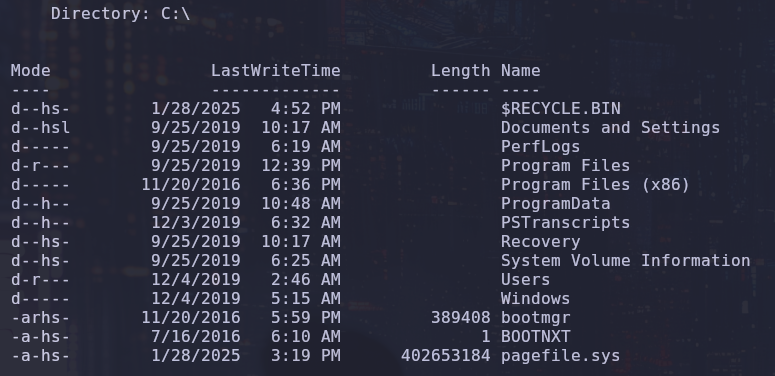Click the Recovery directory name
The height and width of the screenshot is (376, 775).
click(x=540, y=242)
